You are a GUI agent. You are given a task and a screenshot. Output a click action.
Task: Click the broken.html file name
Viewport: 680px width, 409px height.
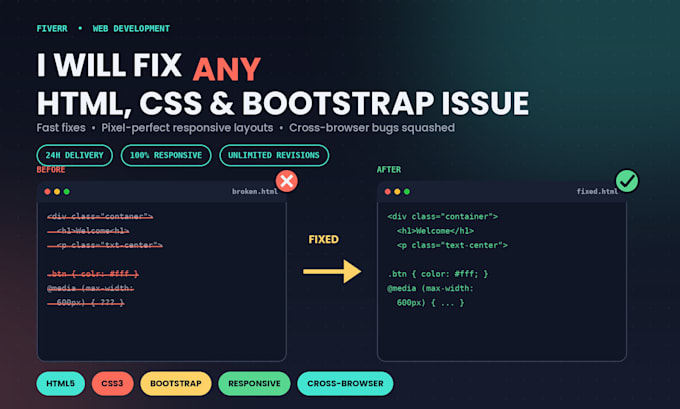[x=255, y=191]
